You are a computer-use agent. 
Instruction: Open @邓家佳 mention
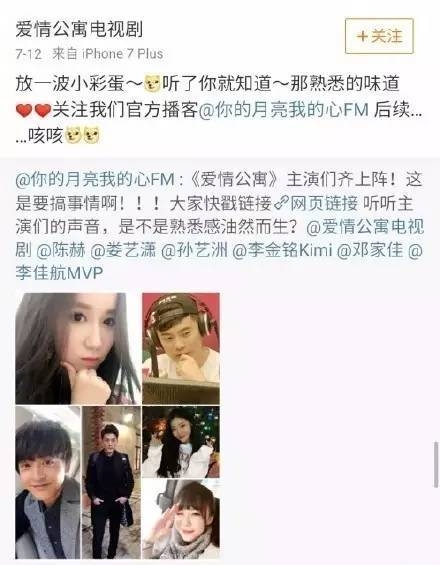[370, 250]
